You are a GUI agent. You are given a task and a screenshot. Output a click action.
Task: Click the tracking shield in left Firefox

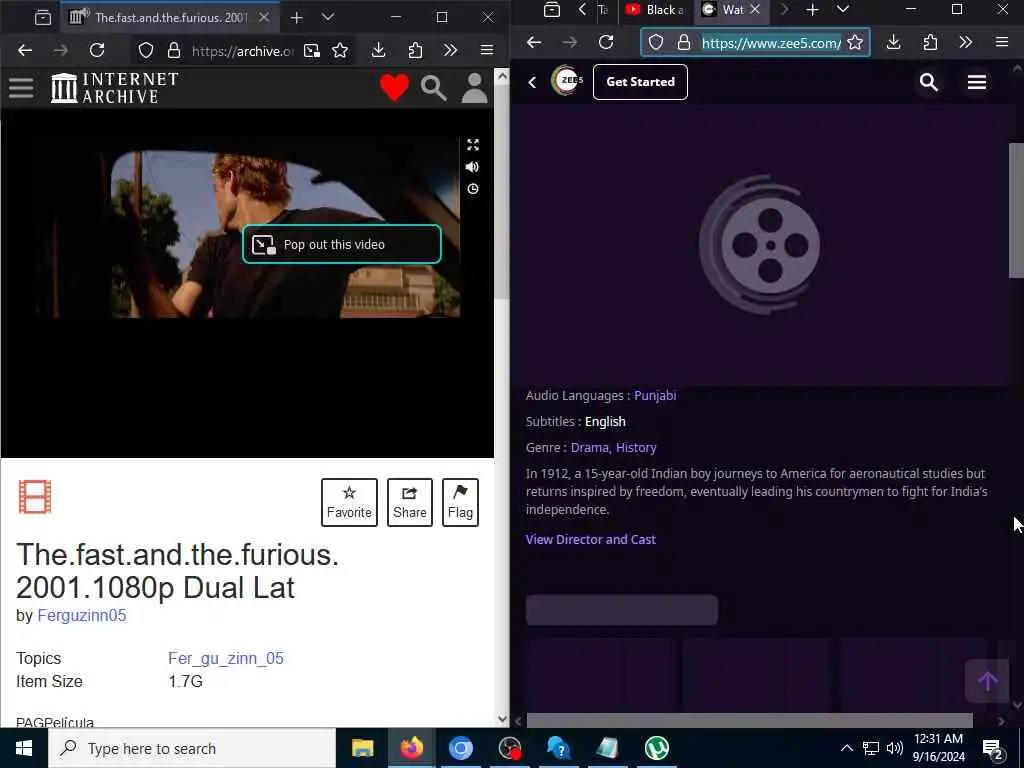tap(146, 50)
